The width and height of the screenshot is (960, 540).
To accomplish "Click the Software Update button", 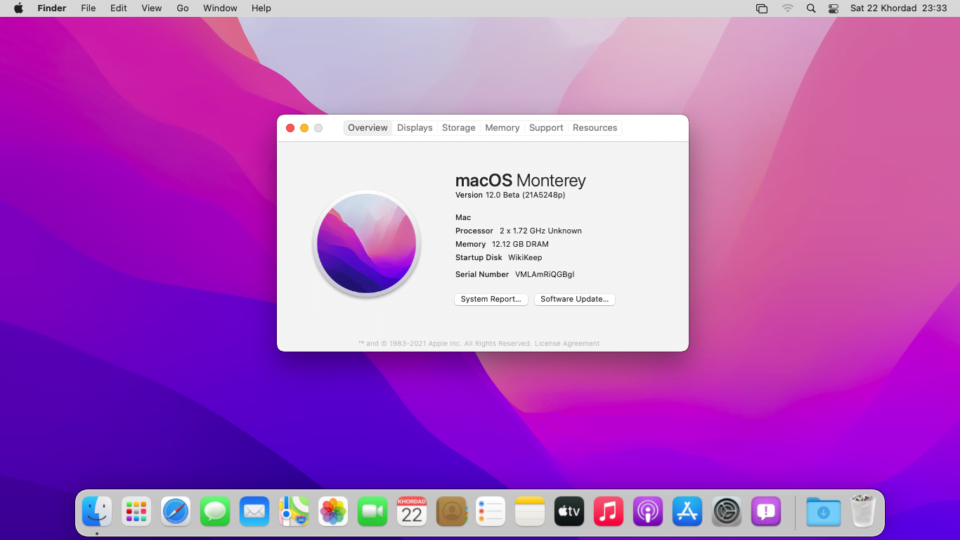I will (x=574, y=299).
